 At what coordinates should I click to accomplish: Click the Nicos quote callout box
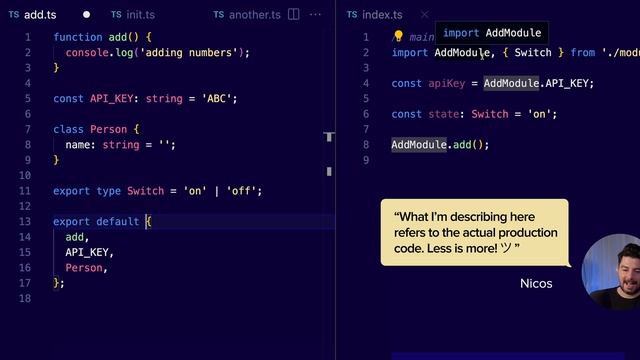474,232
